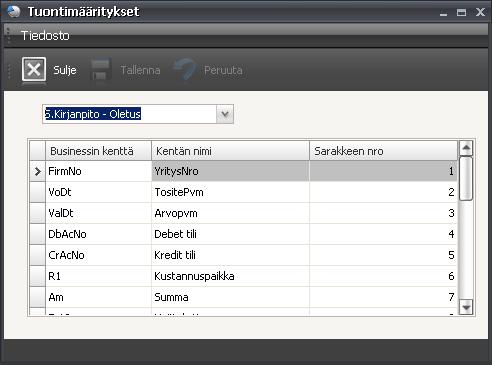Screen dimensions: 492x365
Task: Select the Kredit tili cell
Action: click(x=230, y=255)
